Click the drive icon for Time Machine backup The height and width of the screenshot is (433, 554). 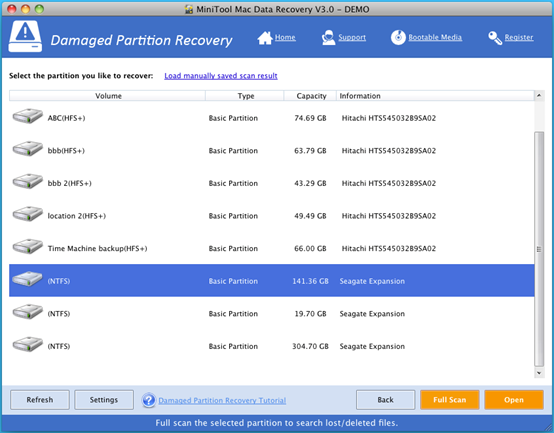28,247
